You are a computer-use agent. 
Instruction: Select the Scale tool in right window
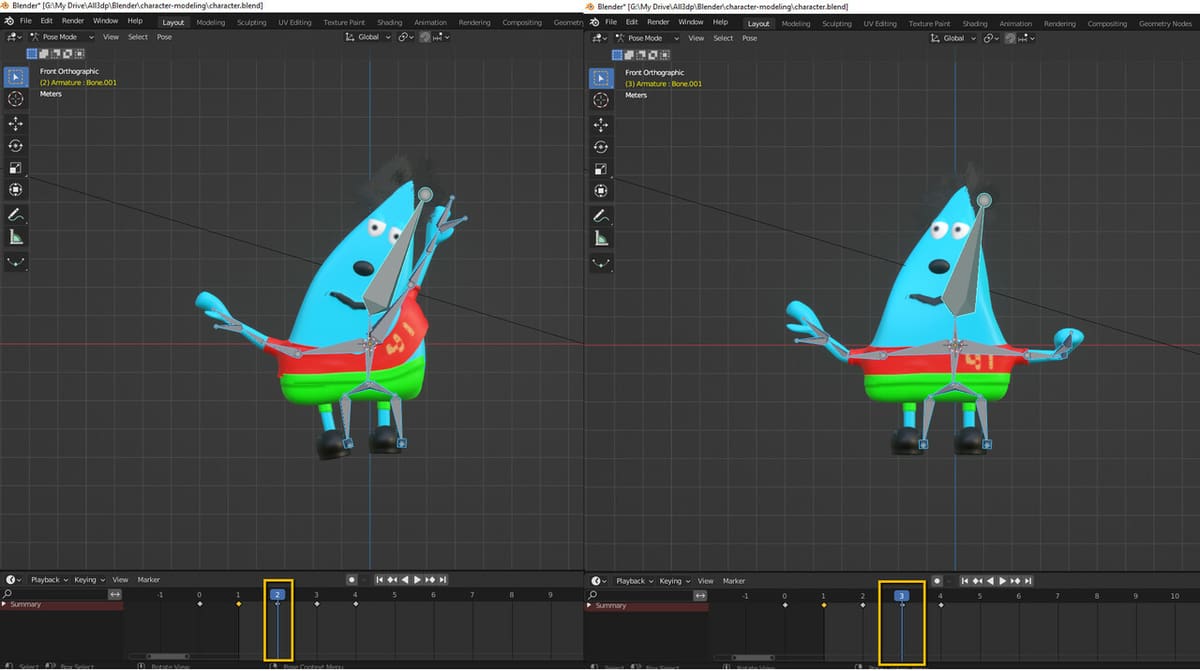click(x=601, y=168)
